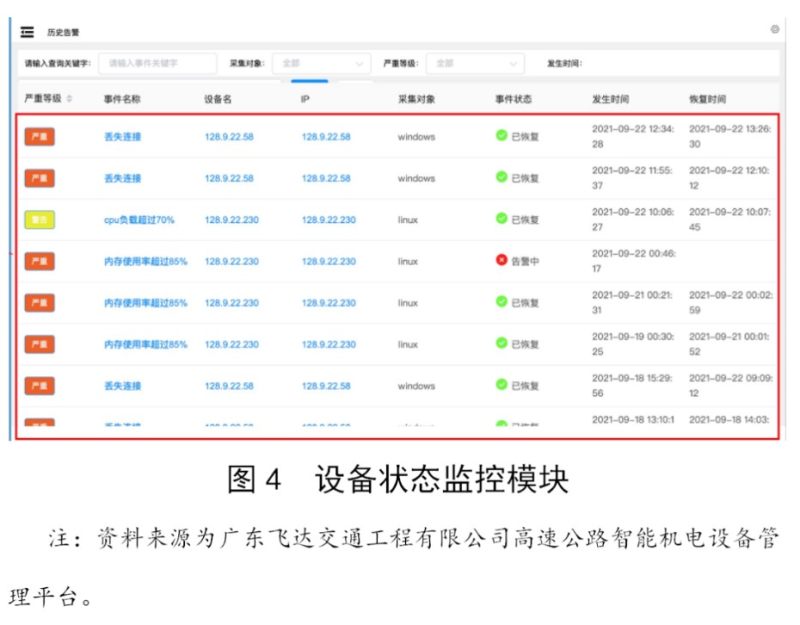Click the keyword search input field

157,63
